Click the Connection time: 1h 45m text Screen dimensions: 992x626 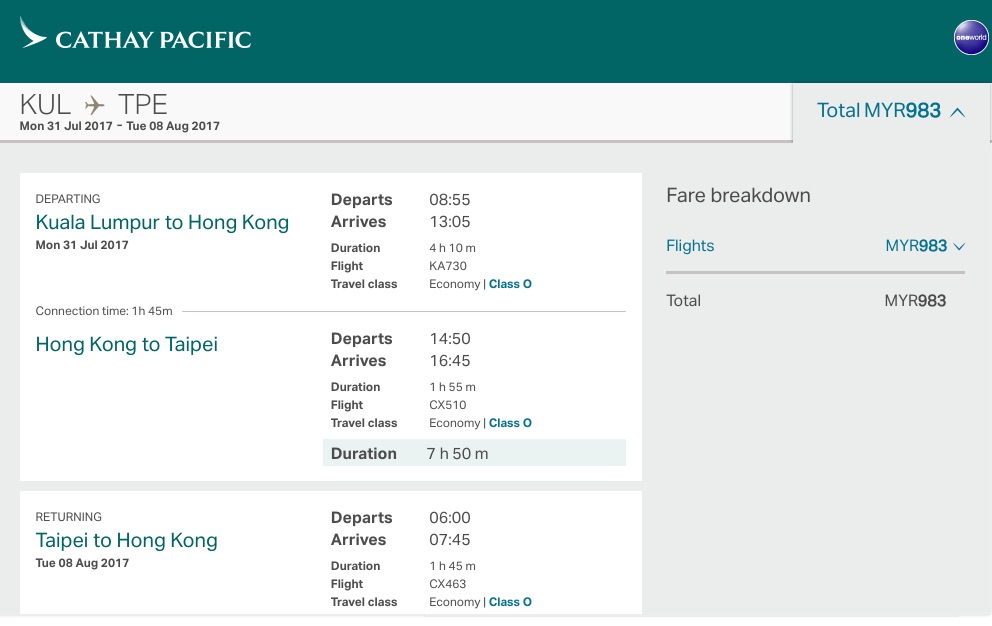tap(104, 311)
